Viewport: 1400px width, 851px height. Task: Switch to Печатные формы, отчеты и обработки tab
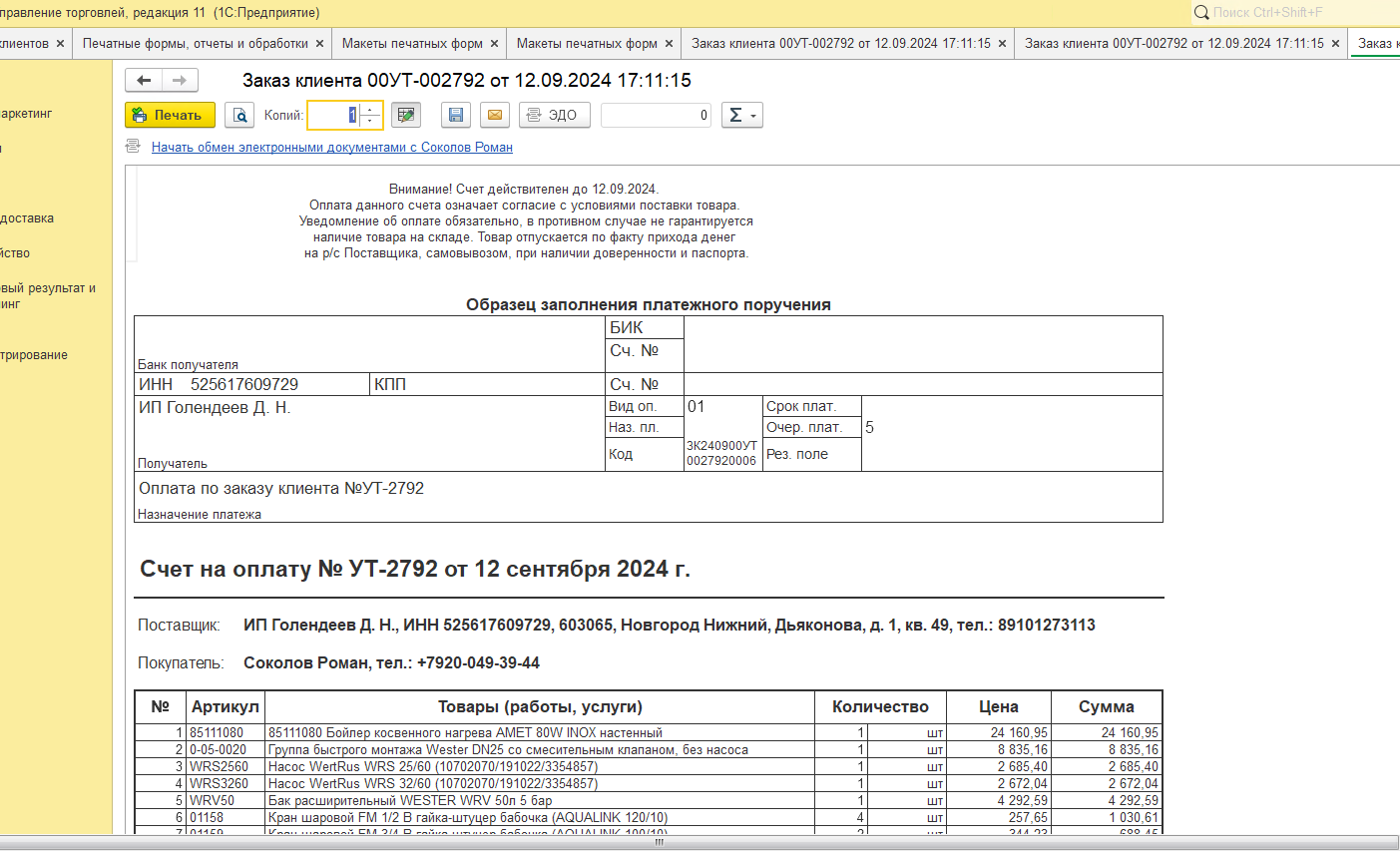[x=195, y=44]
